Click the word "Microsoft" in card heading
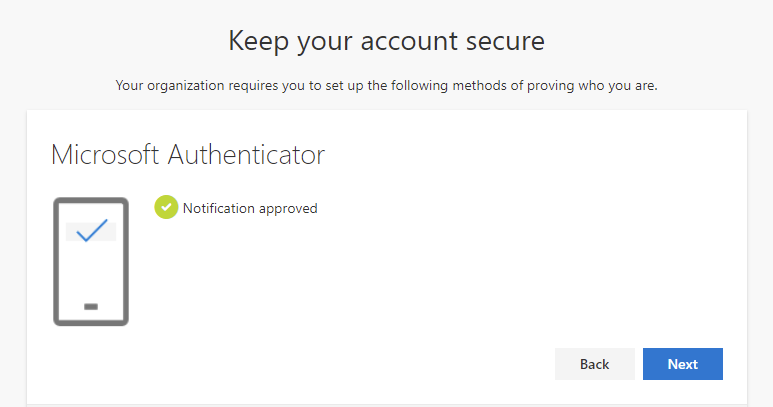The width and height of the screenshot is (773, 407). pyautogui.click(x=105, y=155)
